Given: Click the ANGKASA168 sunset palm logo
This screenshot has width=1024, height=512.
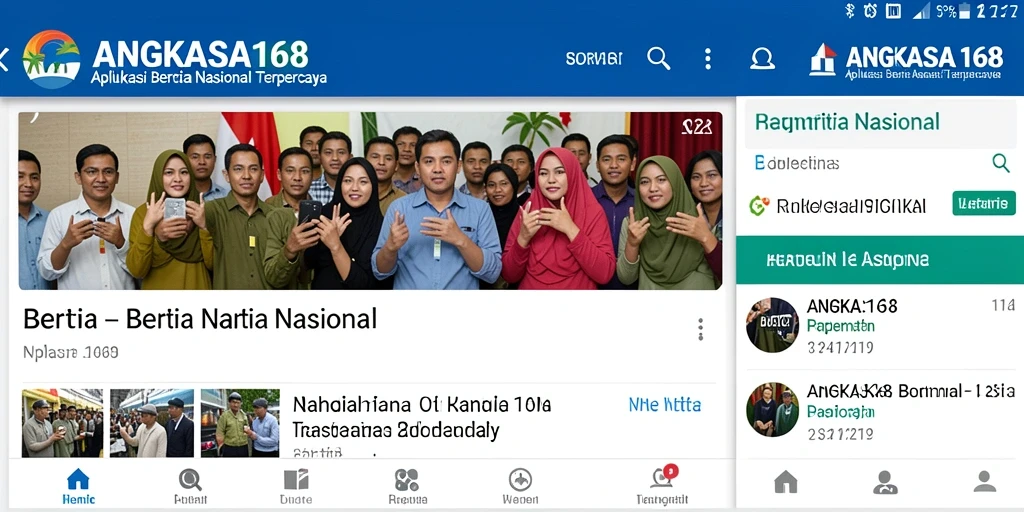Looking at the screenshot, I should (x=52, y=59).
